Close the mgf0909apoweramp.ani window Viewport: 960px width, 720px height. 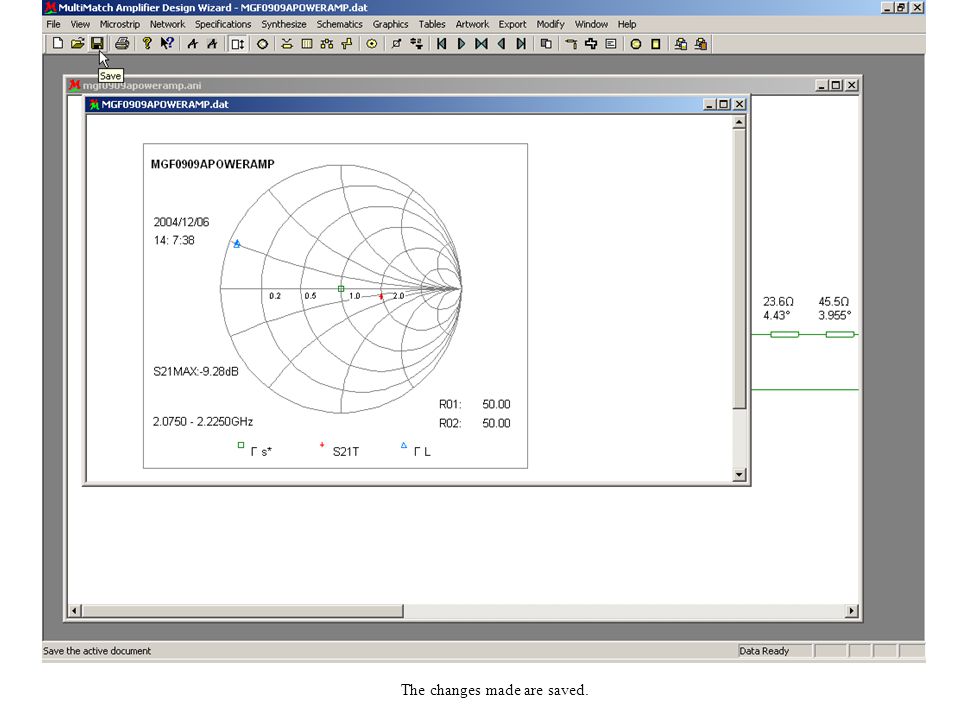click(x=852, y=85)
